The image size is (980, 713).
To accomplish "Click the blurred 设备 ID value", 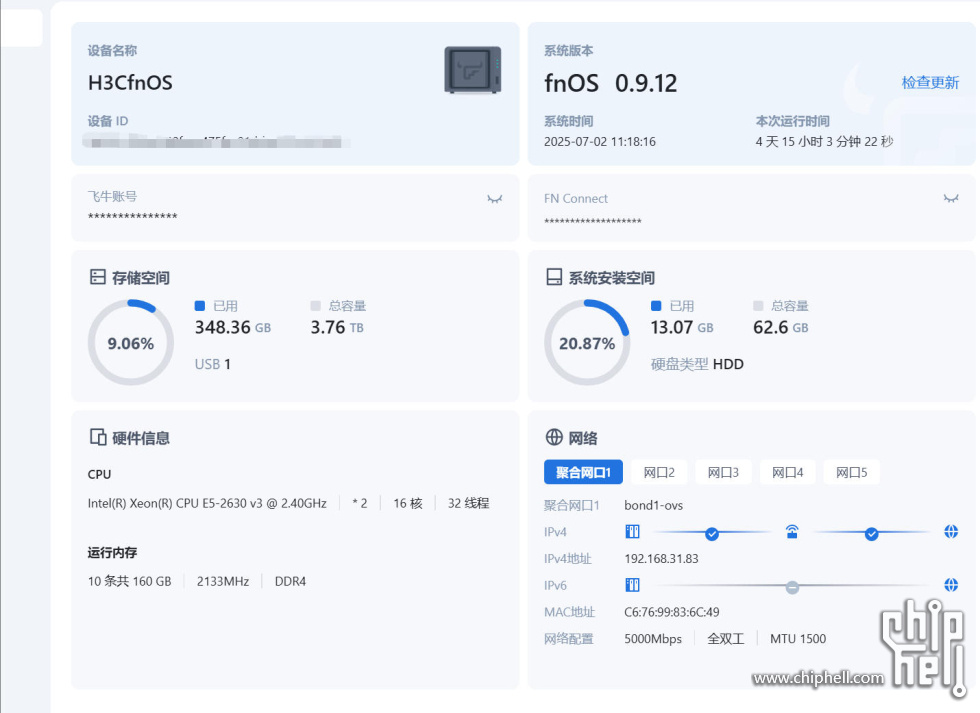I will [x=216, y=142].
